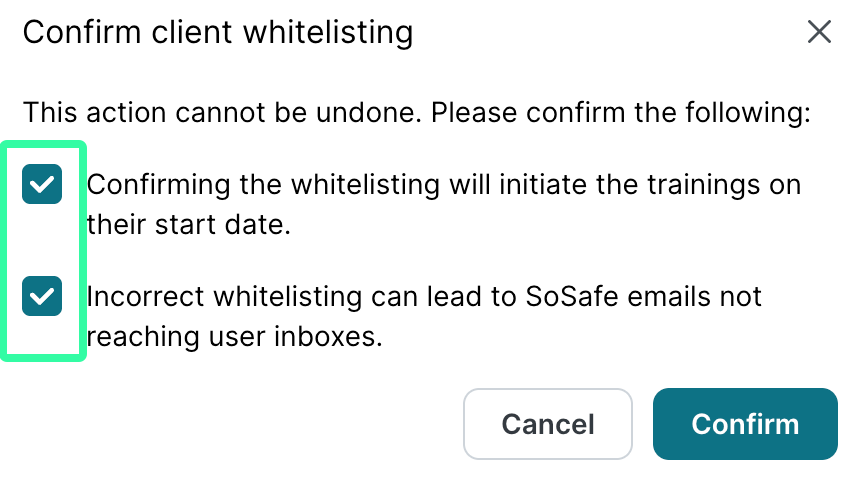Toggle the checkbox beside 'Incorrect whitelisting'
The image size is (854, 478).
(x=42, y=296)
